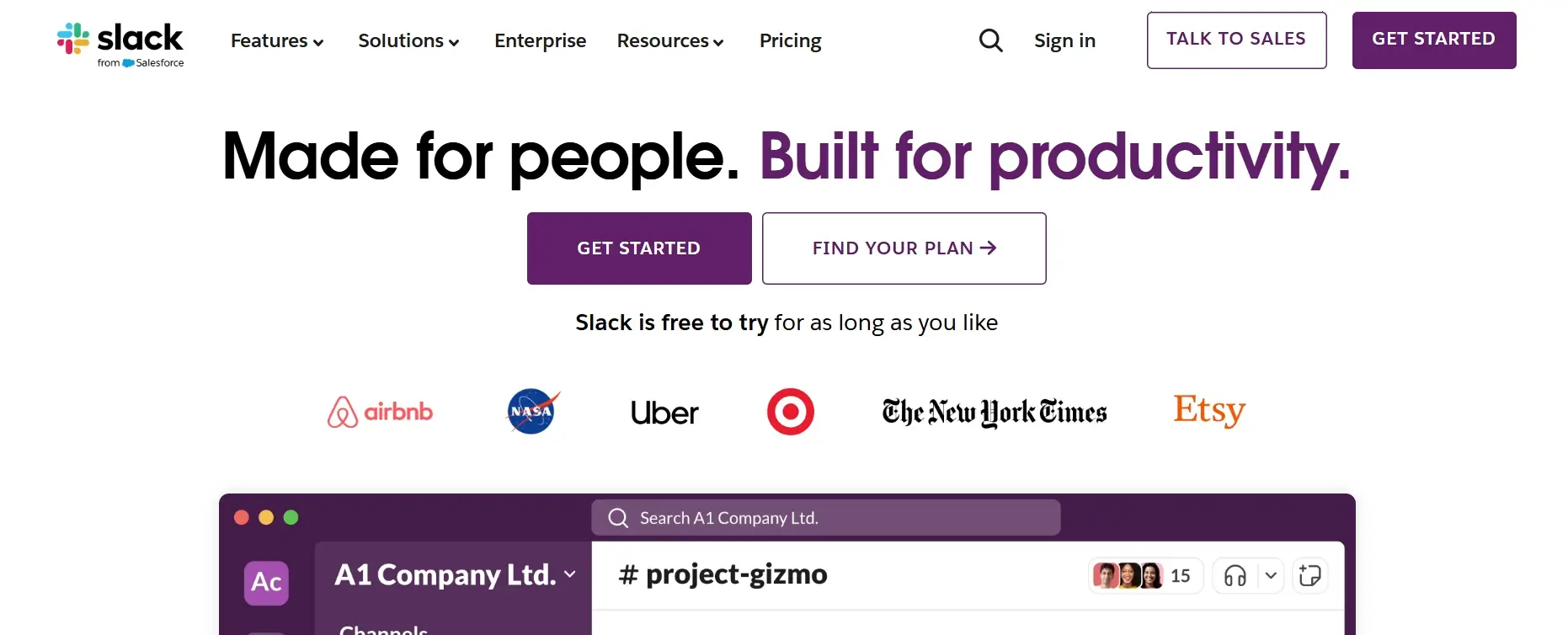Open the search magnifier icon in navbar
1568x635 pixels.
[x=990, y=40]
